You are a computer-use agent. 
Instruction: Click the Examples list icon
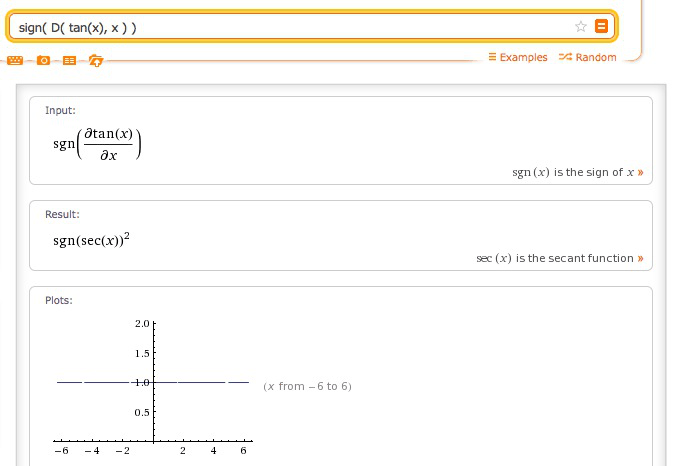pyautogui.click(x=492, y=57)
